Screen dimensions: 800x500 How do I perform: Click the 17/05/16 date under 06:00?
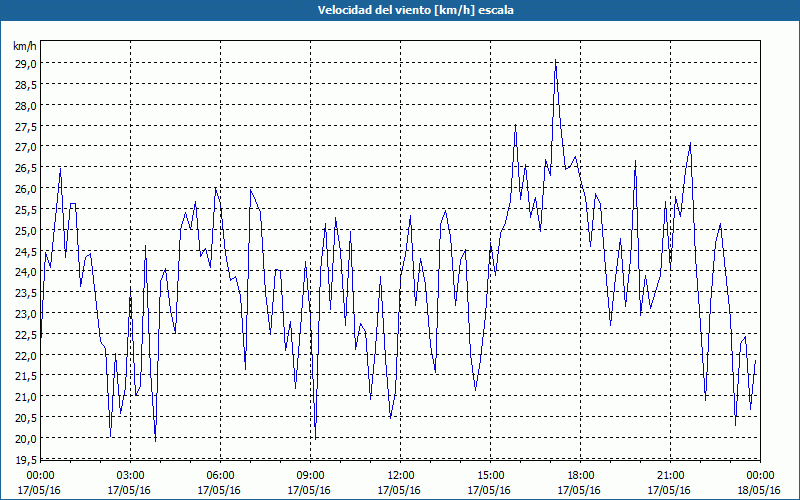click(219, 490)
